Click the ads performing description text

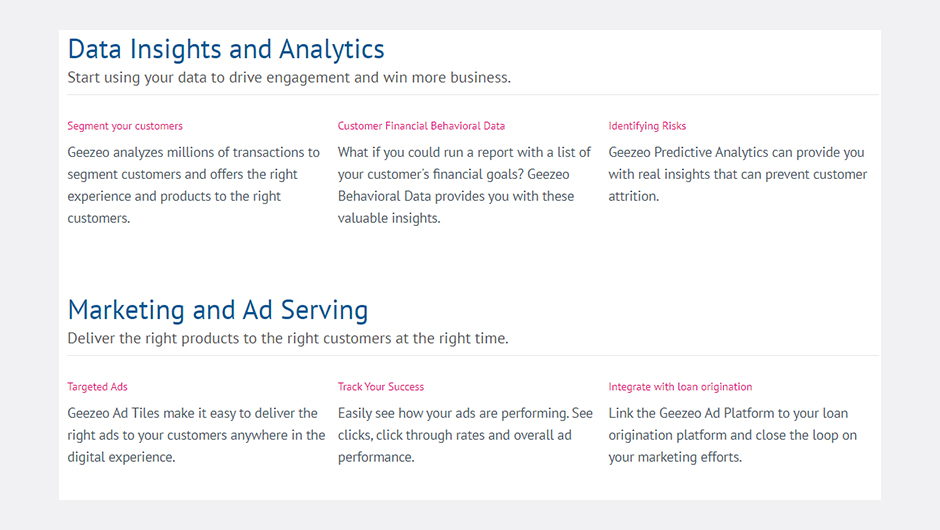click(x=465, y=435)
